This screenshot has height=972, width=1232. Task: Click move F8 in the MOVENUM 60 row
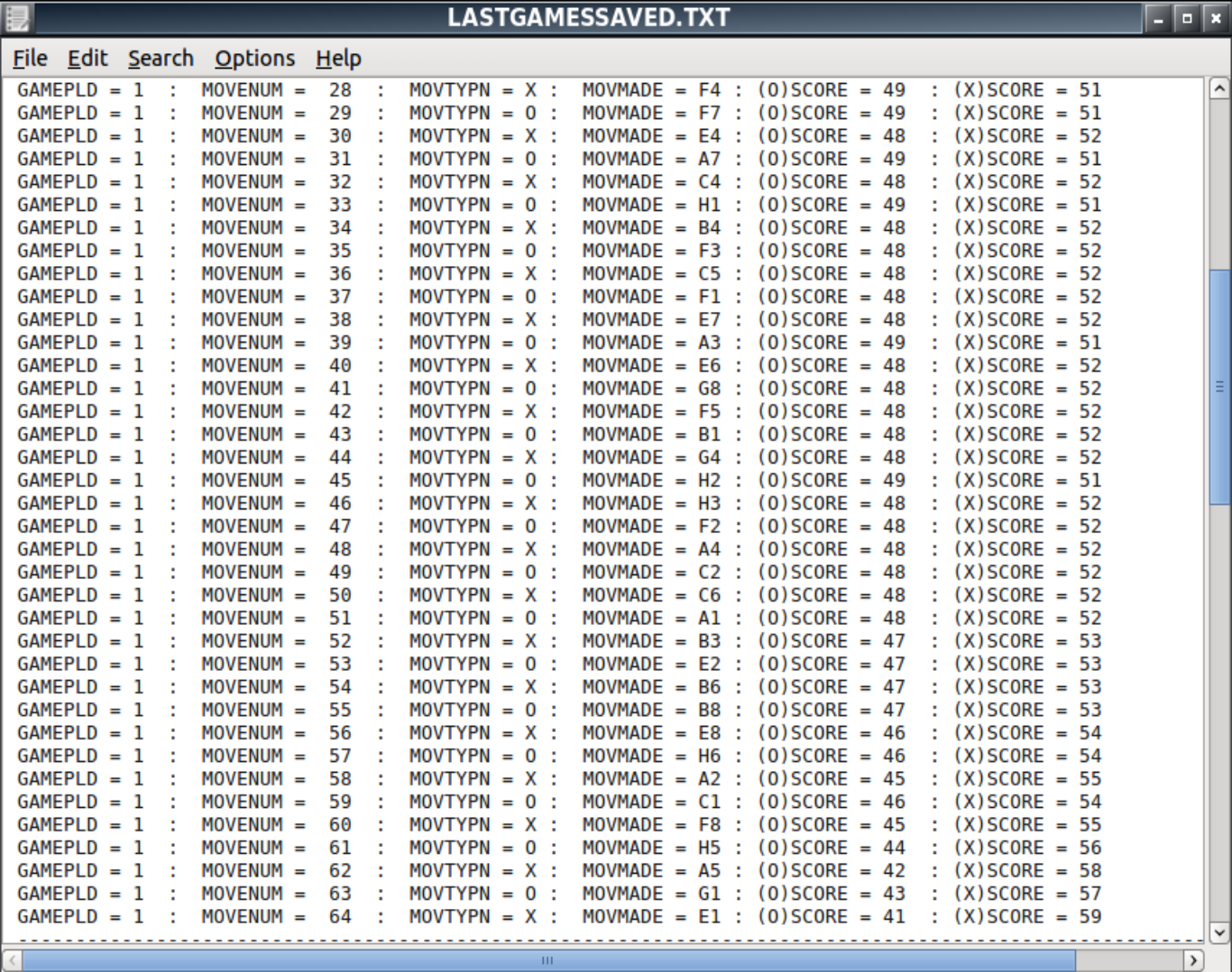click(710, 825)
